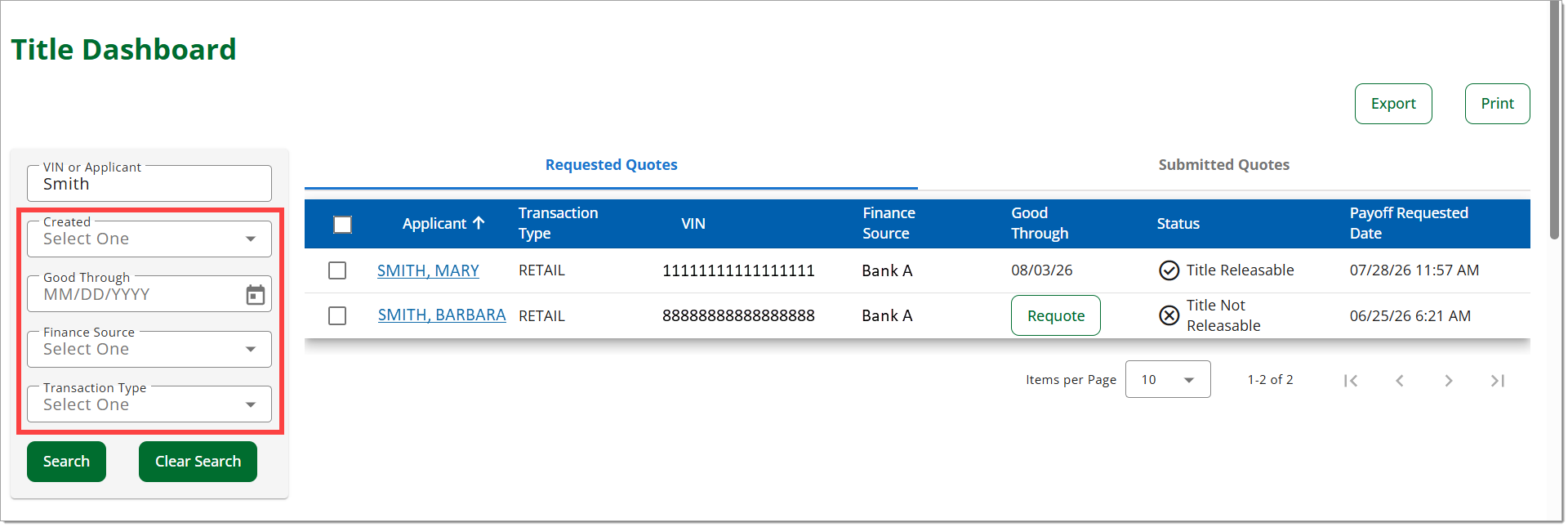Screen dimensions: 1568x527
Task: Click the 06/25/26 6:21 AM date
Action: [x=1410, y=316]
